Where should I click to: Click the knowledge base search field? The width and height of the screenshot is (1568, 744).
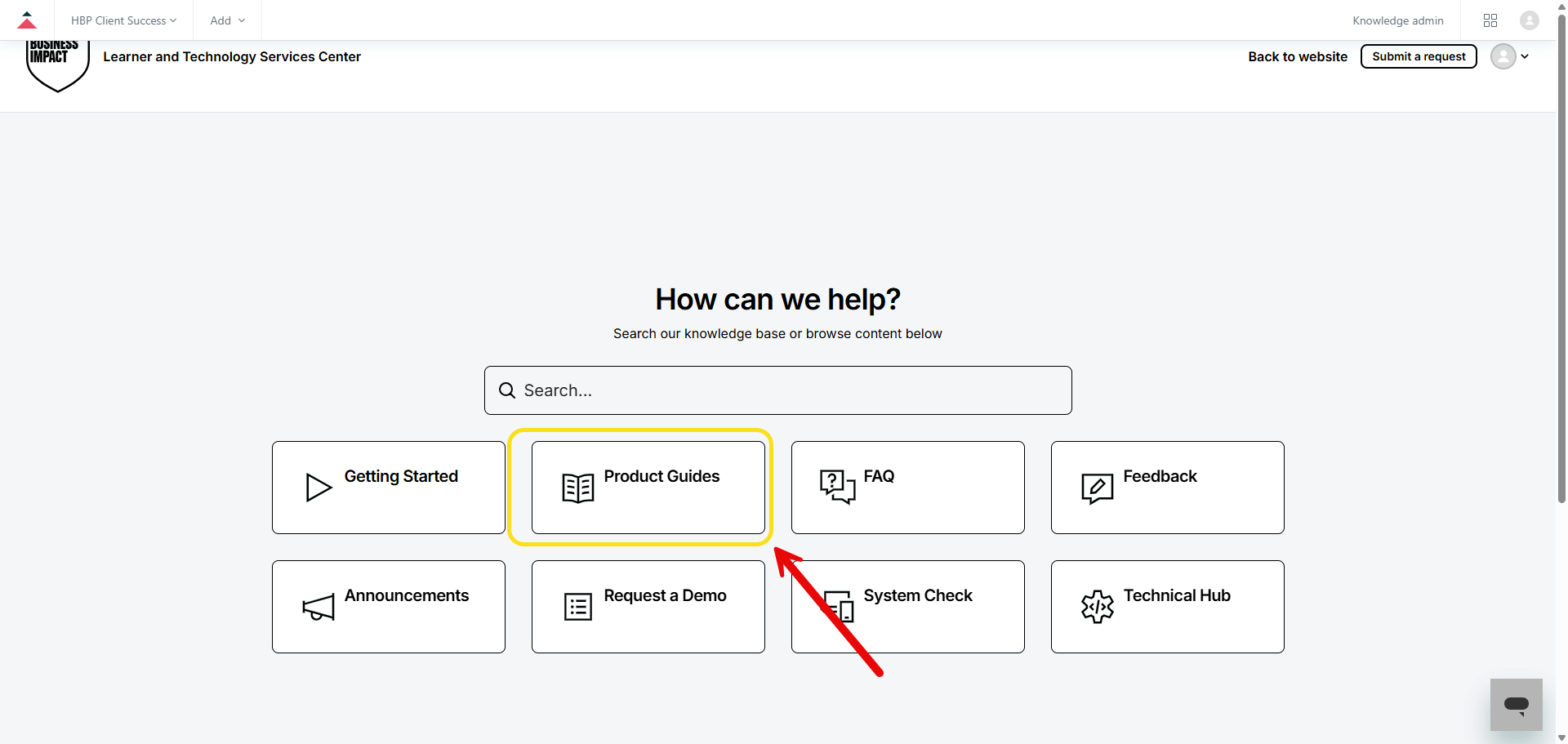777,390
